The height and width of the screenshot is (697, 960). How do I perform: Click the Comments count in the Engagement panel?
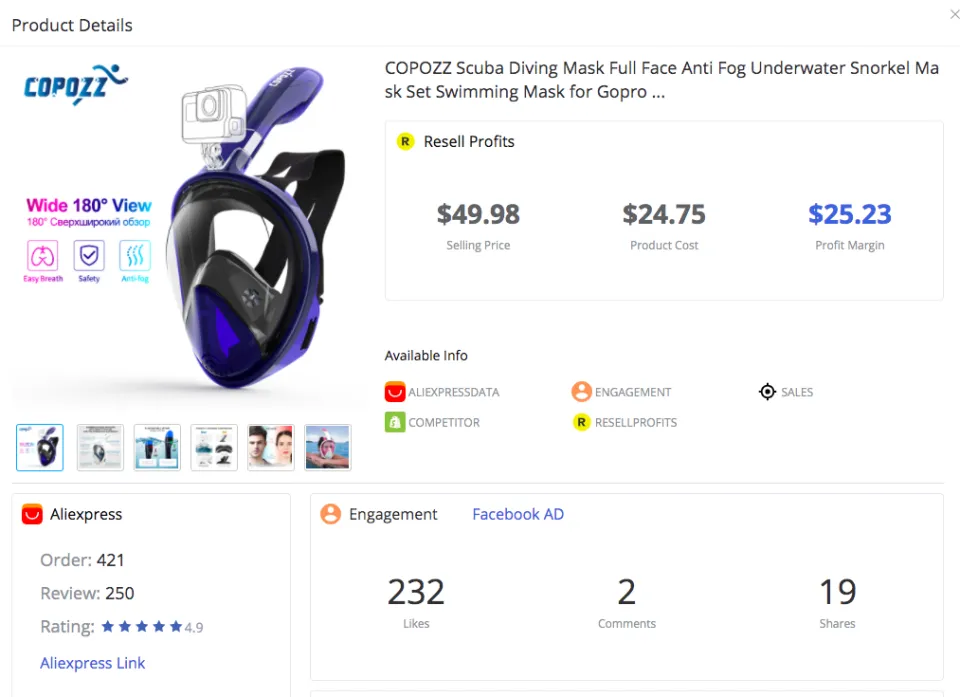pos(626,592)
